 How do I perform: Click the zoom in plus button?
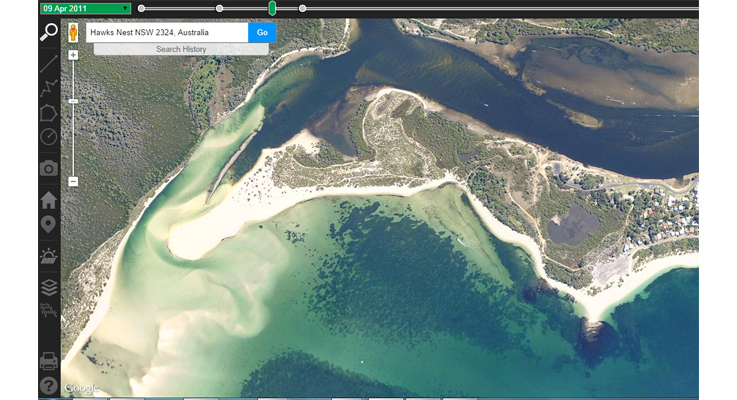[73, 55]
